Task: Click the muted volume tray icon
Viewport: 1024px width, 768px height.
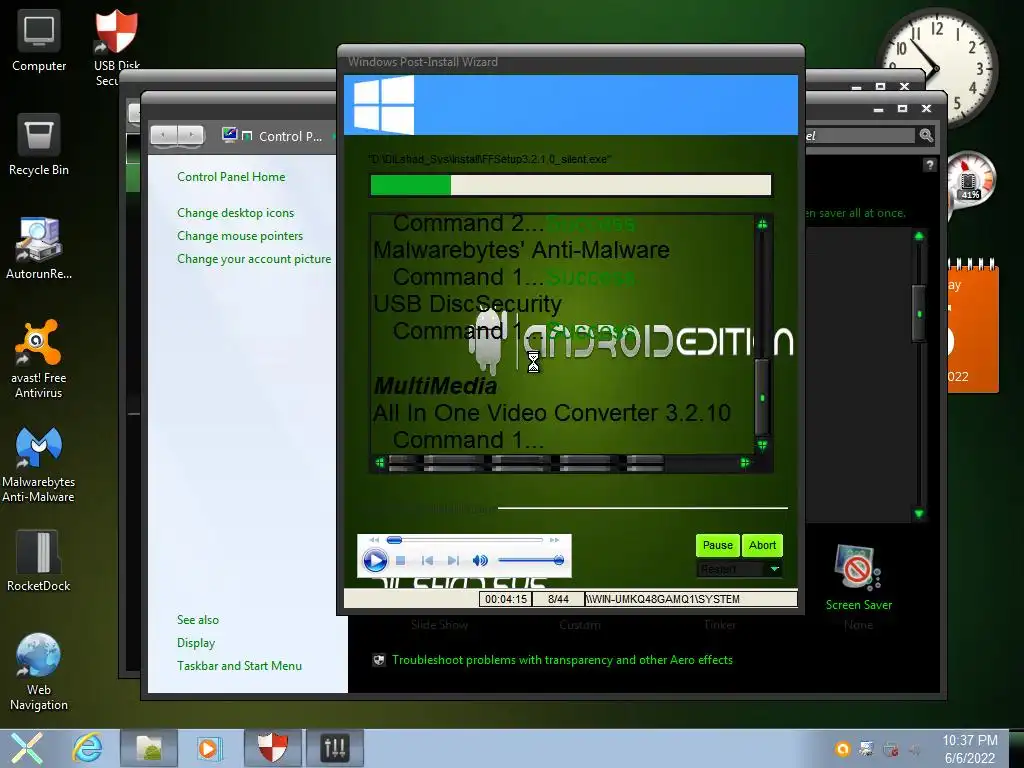Action: tap(915, 750)
